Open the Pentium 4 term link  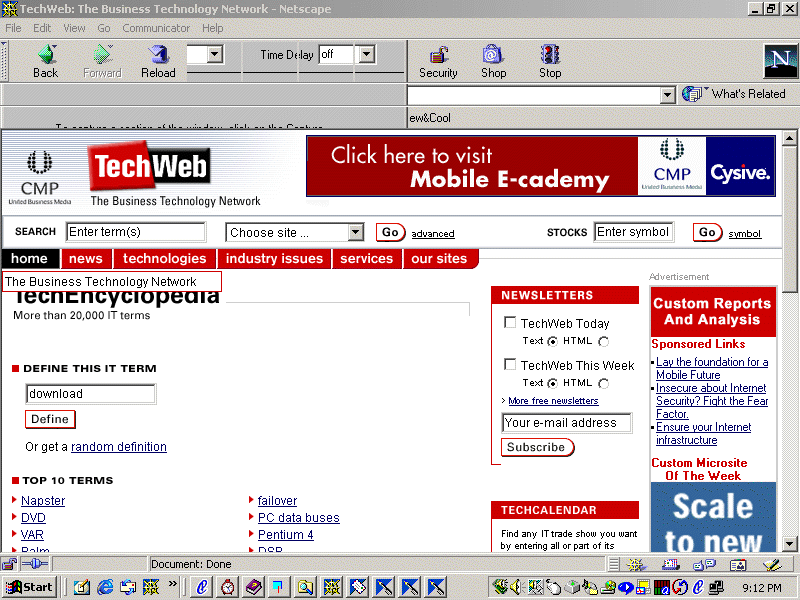(x=286, y=534)
